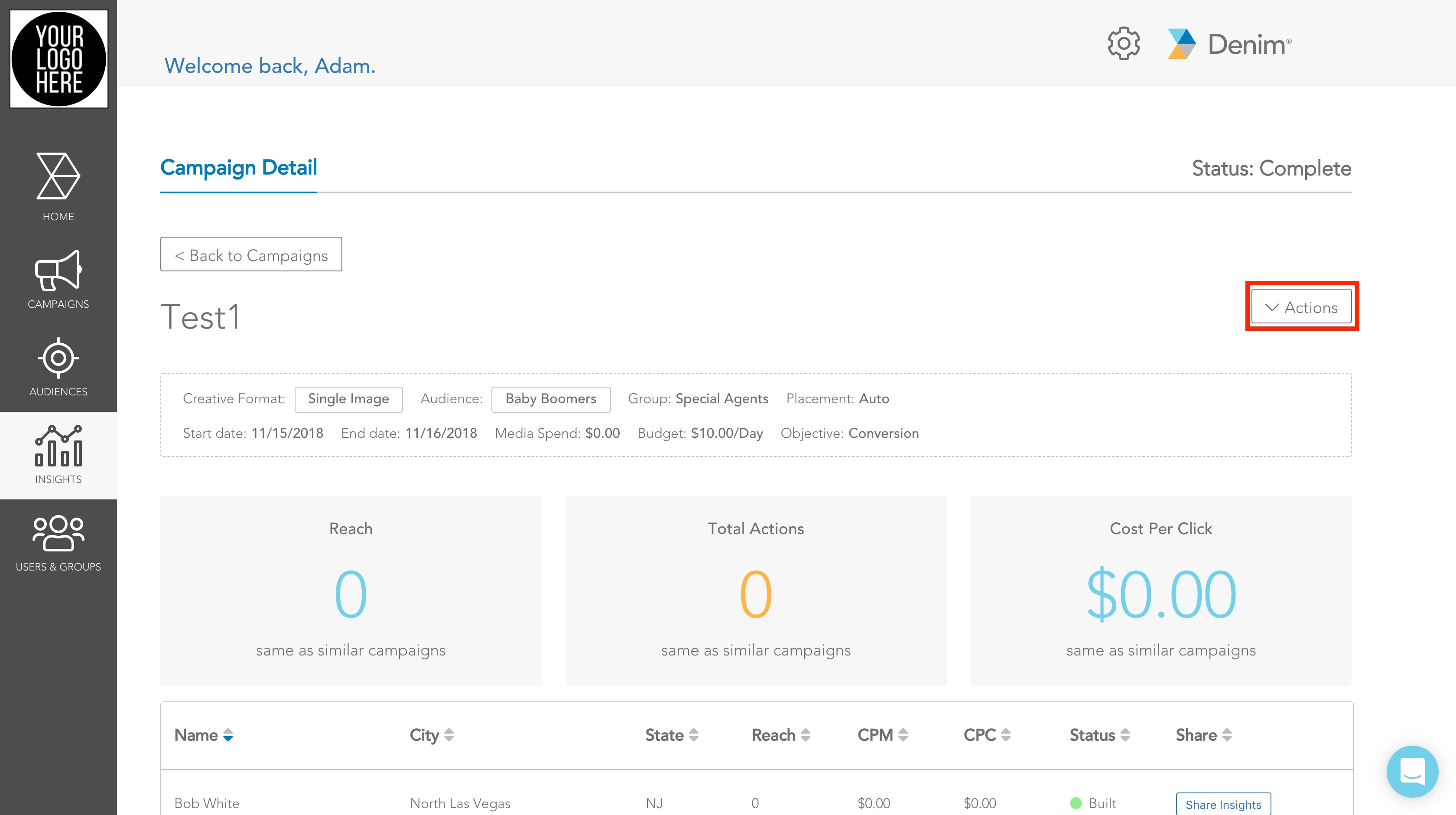Open the Home hexagon icon
This screenshot has height=815, width=1456.
pyautogui.click(x=58, y=176)
